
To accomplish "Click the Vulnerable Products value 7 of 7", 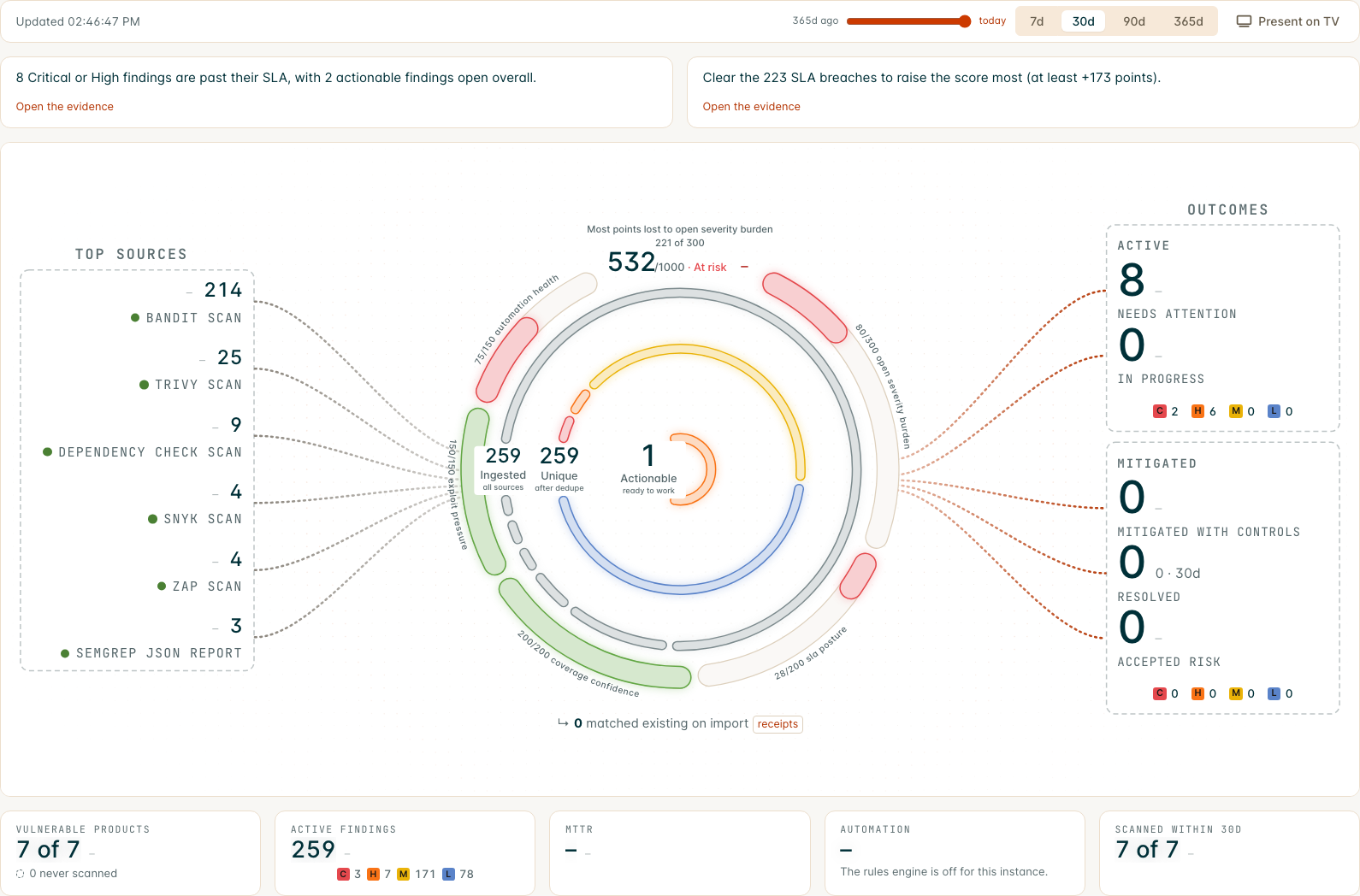I will [x=48, y=850].
